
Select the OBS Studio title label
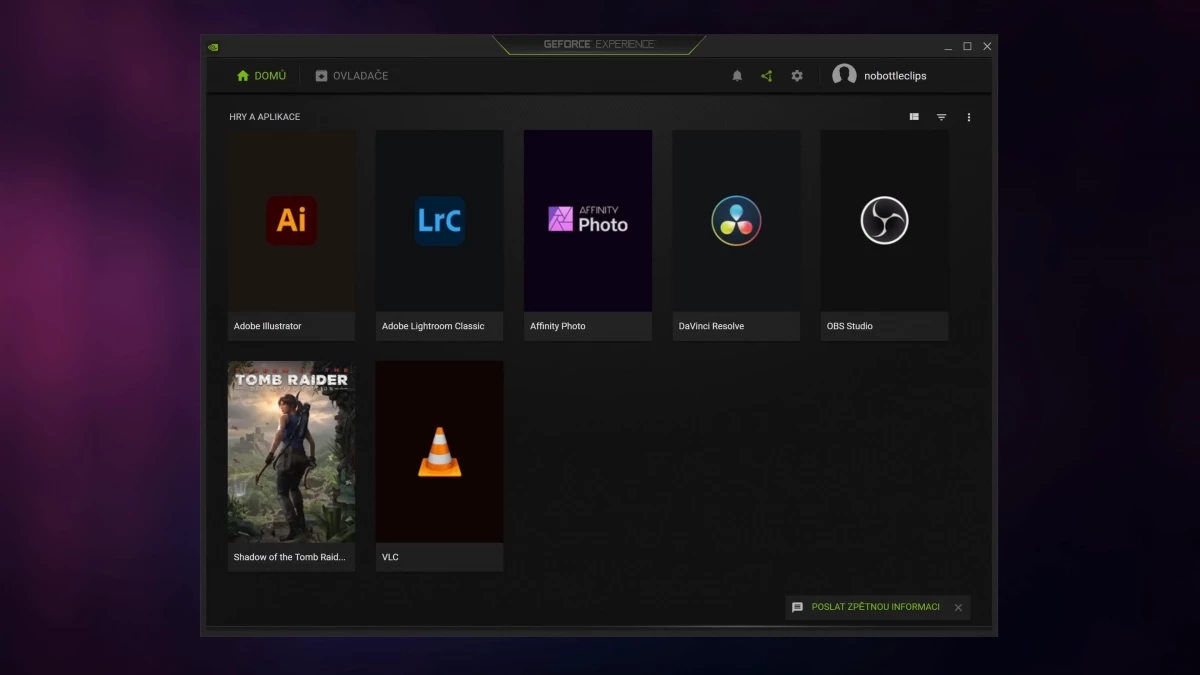[849, 326]
